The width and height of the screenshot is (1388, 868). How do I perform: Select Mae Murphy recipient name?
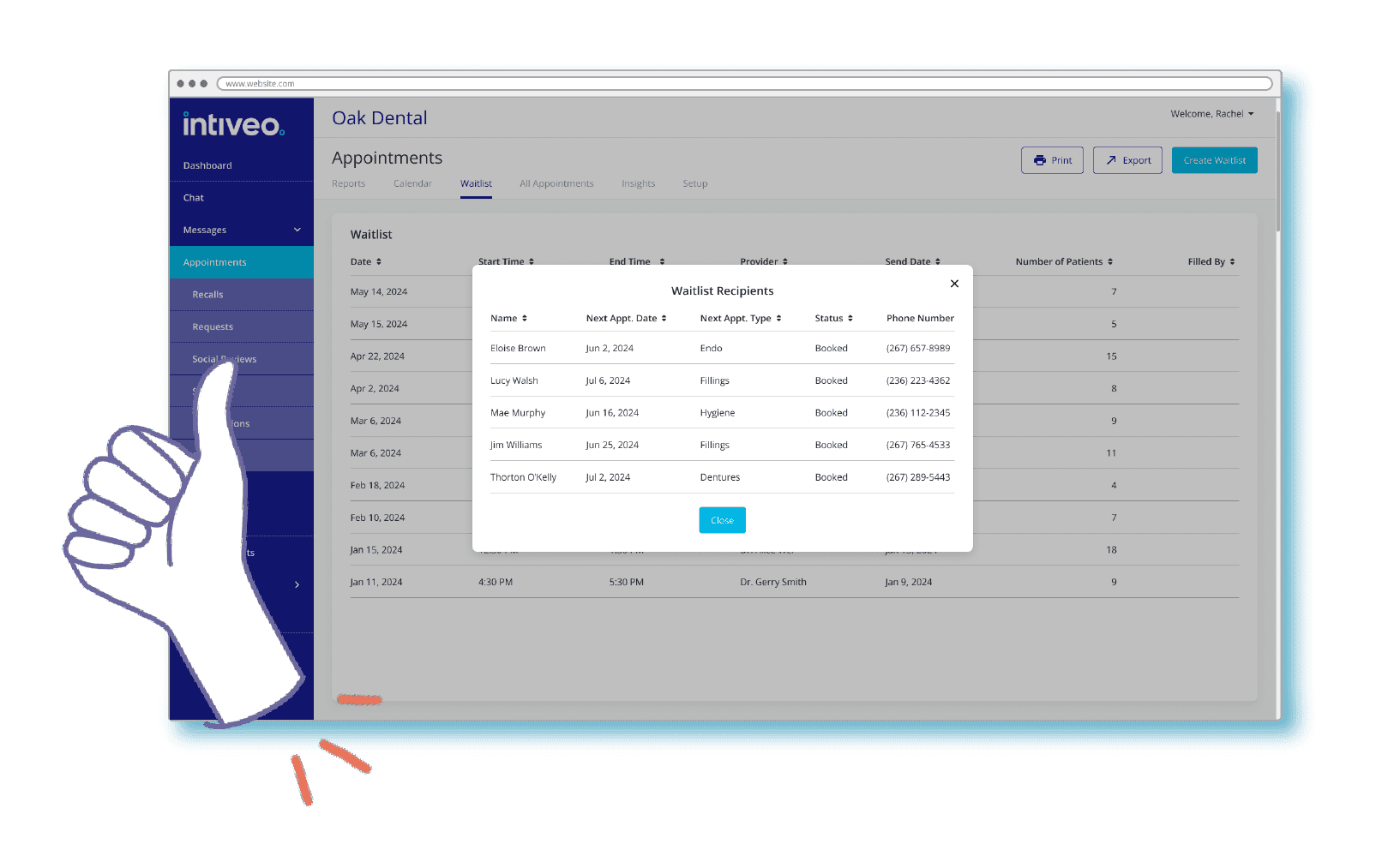point(518,413)
